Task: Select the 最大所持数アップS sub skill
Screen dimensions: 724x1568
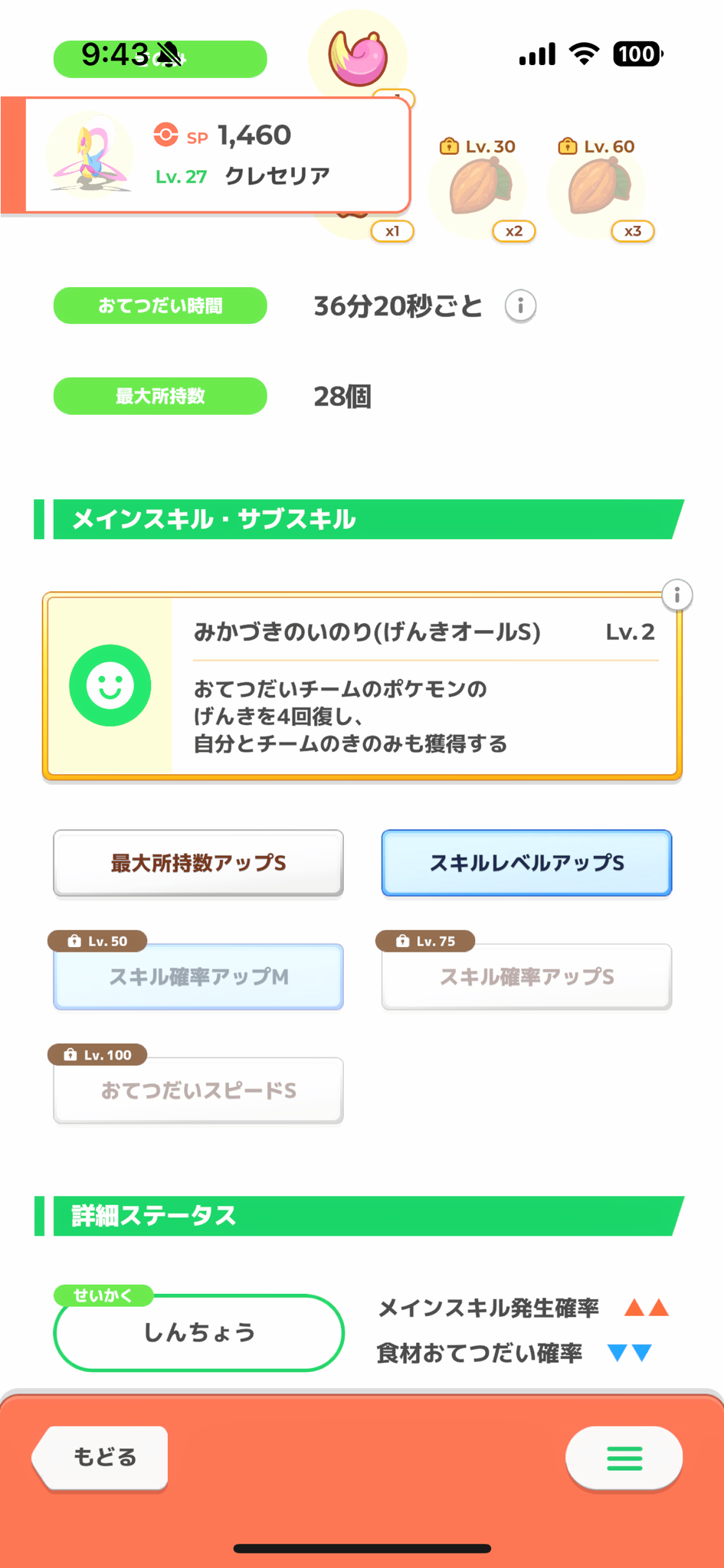Action: pyautogui.click(x=198, y=863)
